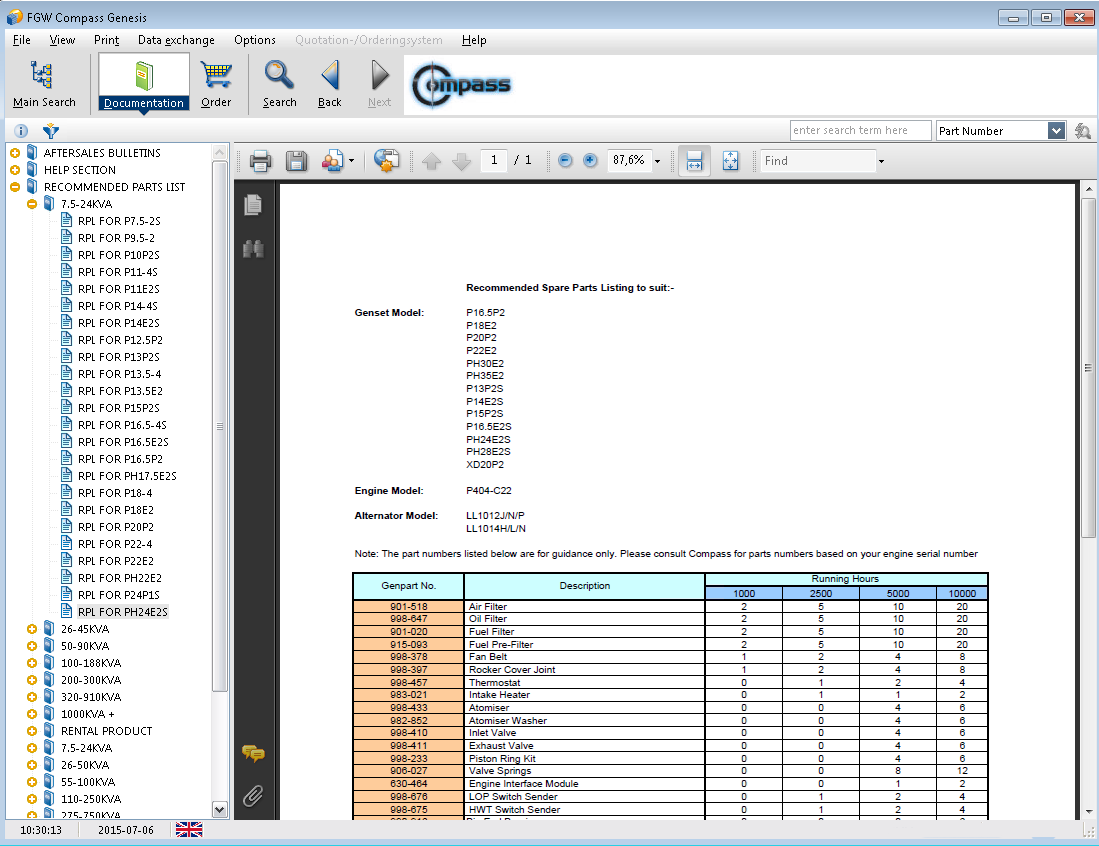
Task: Open the attachments paperclip panel
Action: (254, 796)
